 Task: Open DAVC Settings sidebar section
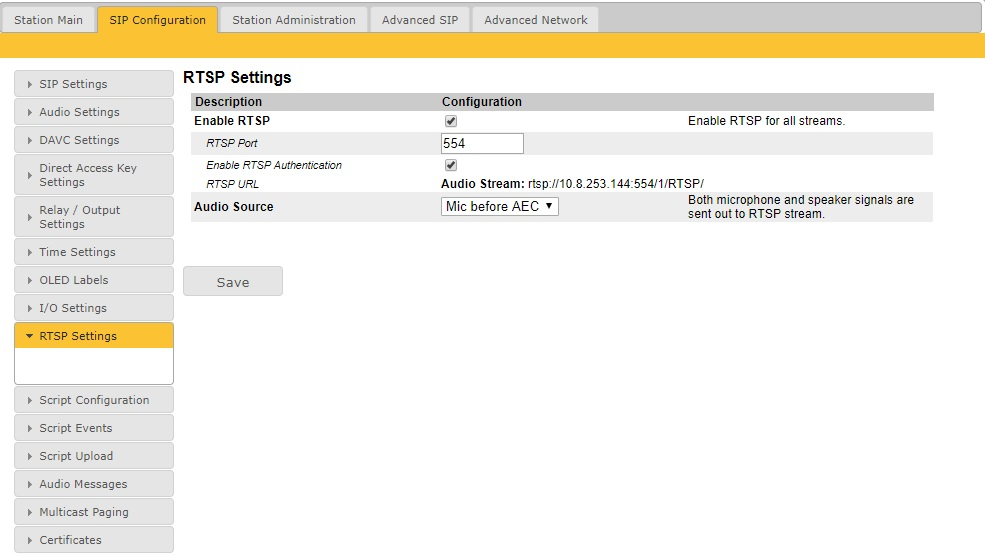(x=94, y=140)
